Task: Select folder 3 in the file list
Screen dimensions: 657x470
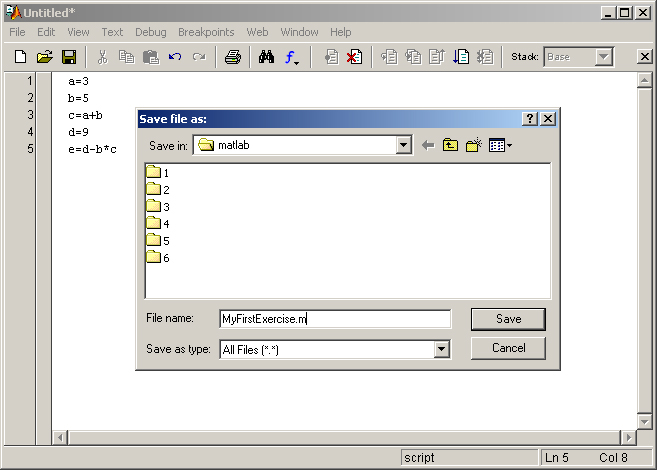Action: [x=158, y=206]
